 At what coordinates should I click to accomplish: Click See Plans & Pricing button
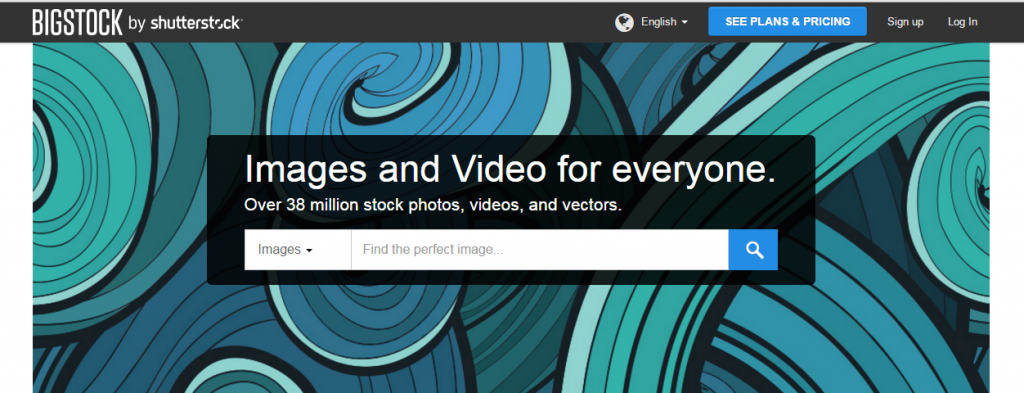pyautogui.click(x=788, y=22)
